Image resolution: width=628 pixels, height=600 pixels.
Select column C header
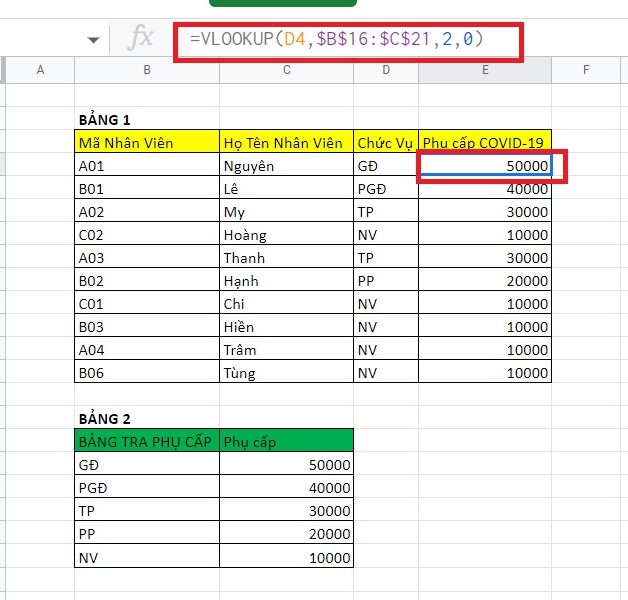(286, 70)
